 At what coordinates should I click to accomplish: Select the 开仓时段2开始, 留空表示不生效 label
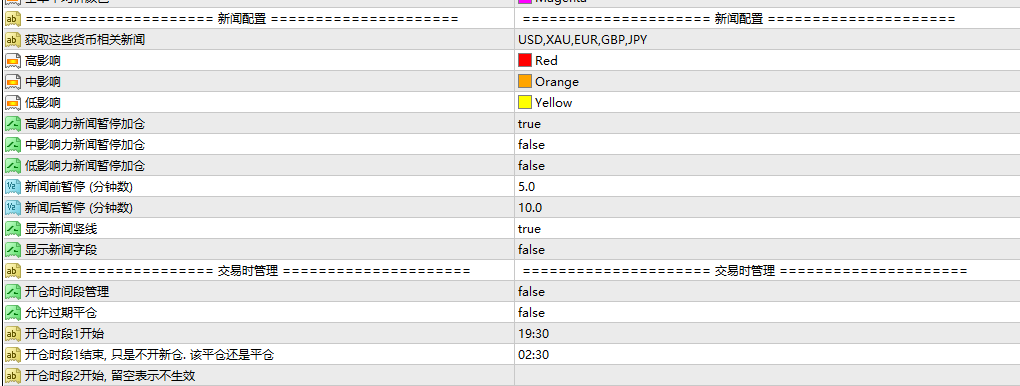[110, 376]
